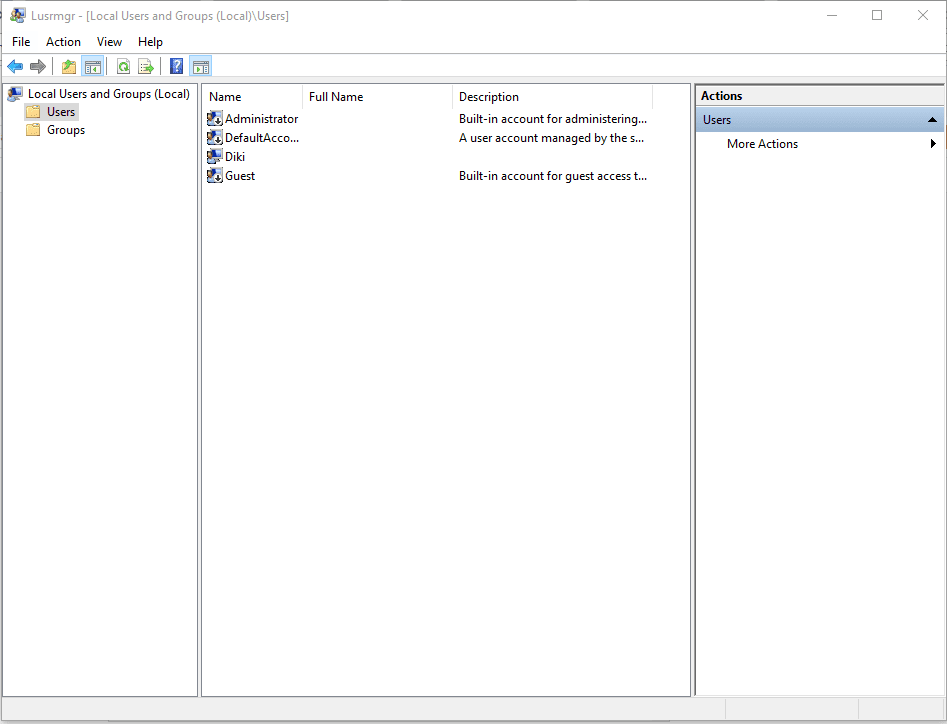Click the Administrator user account icon

point(214,119)
